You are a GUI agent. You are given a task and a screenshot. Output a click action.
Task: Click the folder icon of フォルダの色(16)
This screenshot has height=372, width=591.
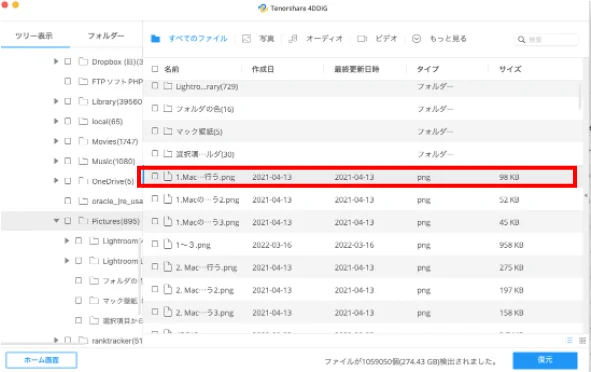click(x=168, y=109)
